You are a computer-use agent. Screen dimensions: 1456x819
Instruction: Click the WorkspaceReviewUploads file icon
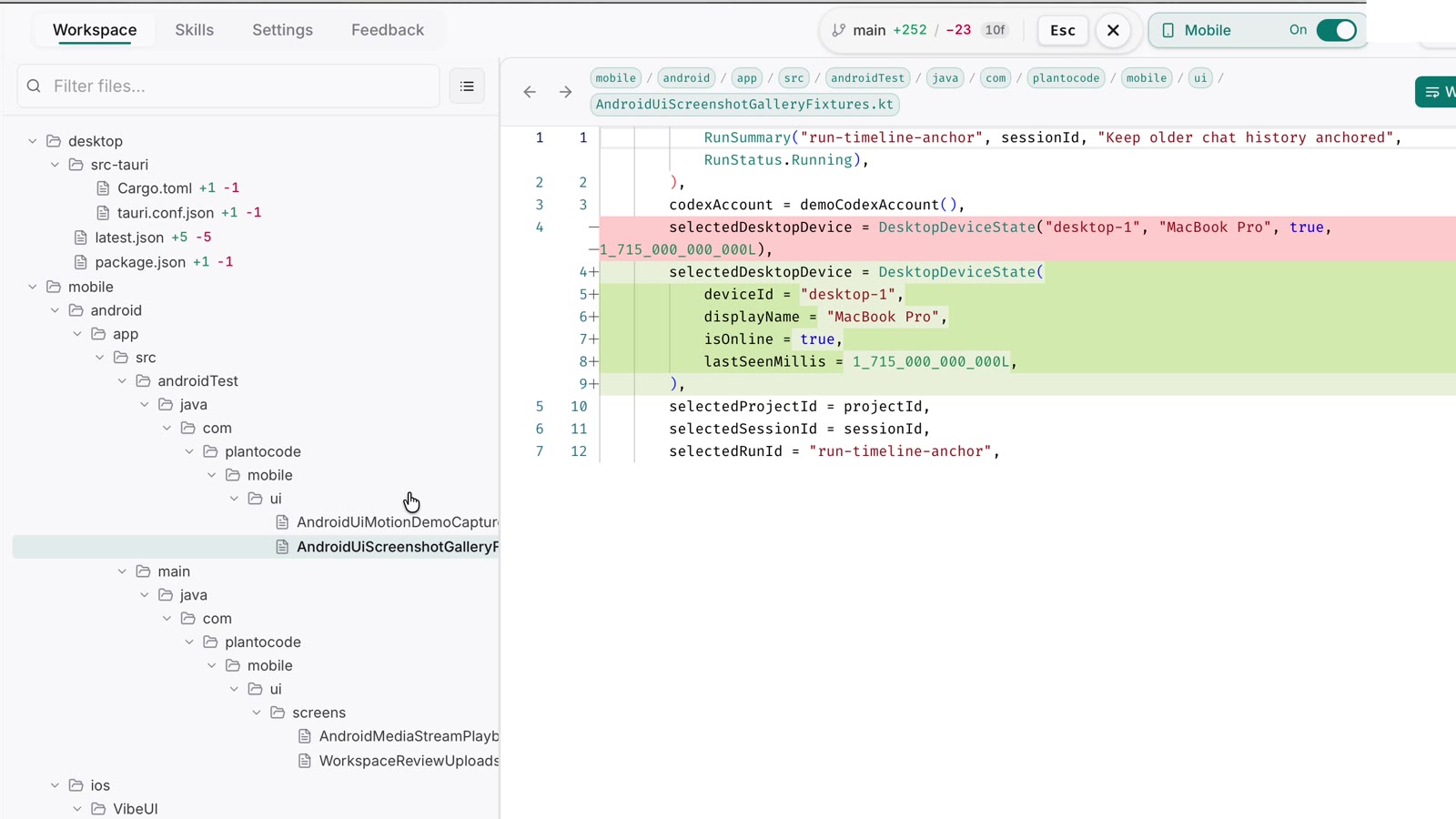305,761
